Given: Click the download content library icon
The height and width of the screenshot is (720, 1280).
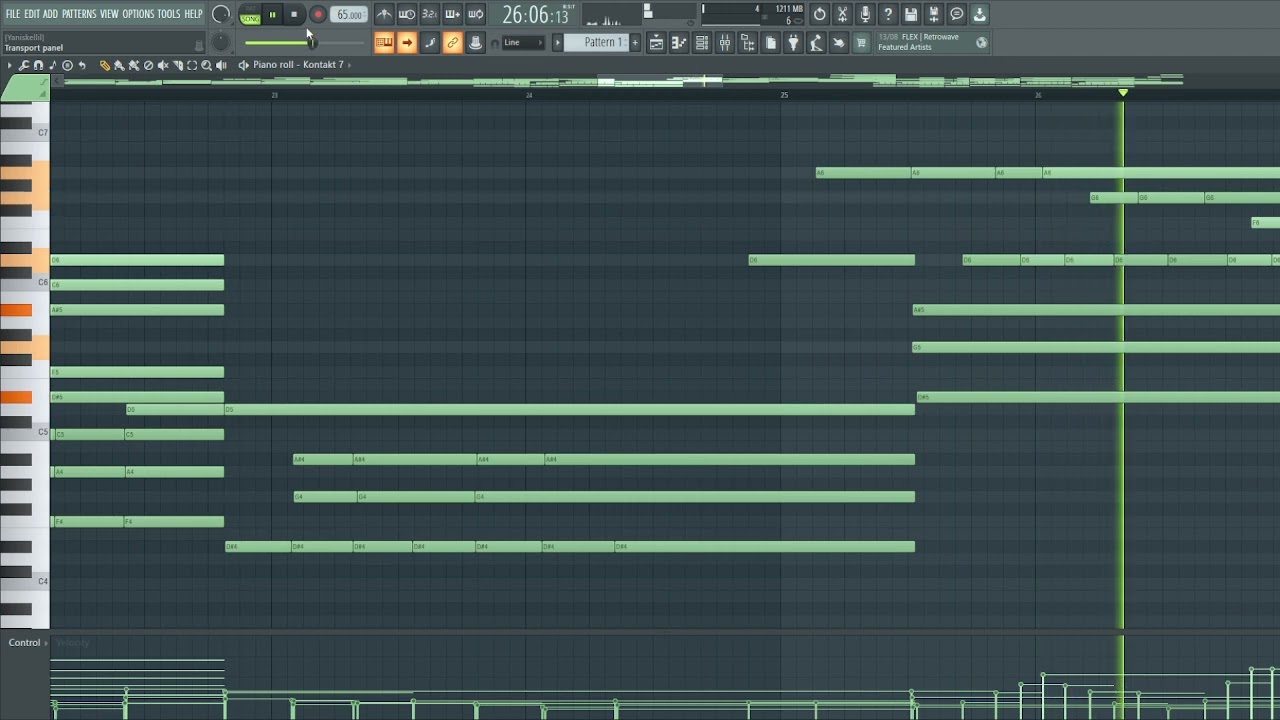Looking at the screenshot, I should point(980,14).
